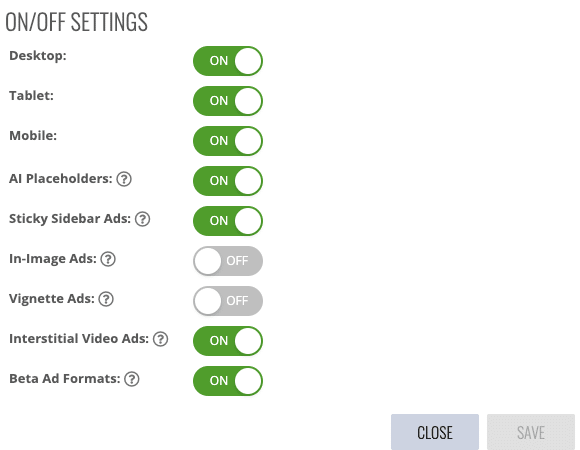Open the AI Placeholders help icon
This screenshot has height=450, width=580.
[x=124, y=179]
